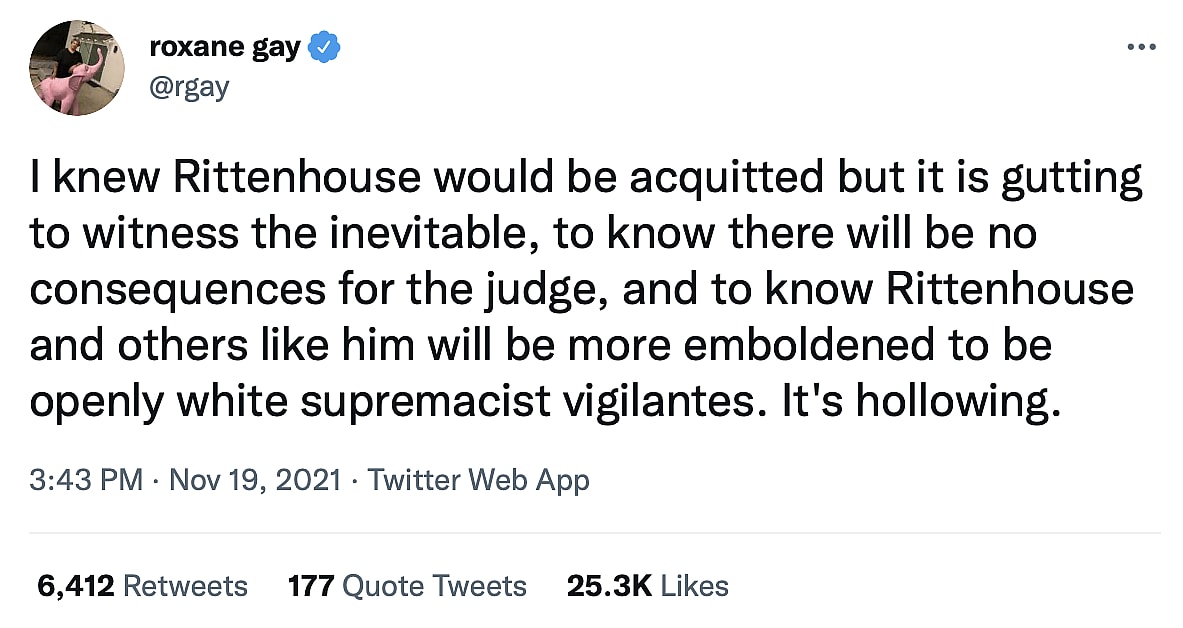The height and width of the screenshot is (628, 1183).
Task: Open the @rgay handle link
Action: tap(188, 87)
